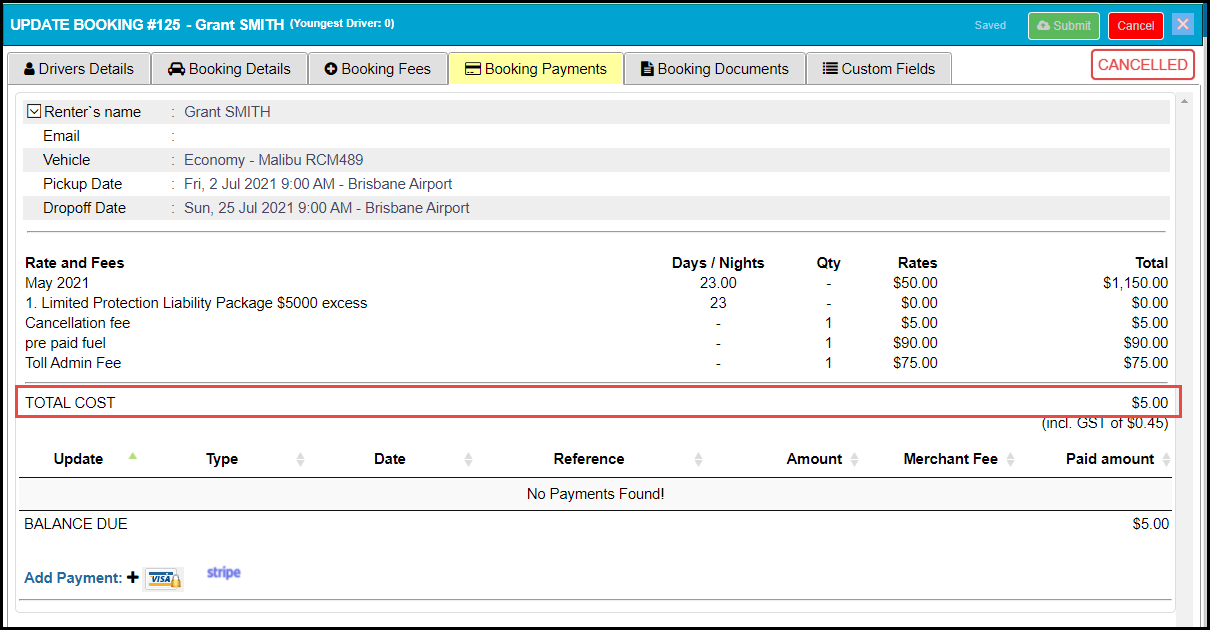Screen dimensions: 1210x630
Task: Click the Visa secure card payment icon
Action: click(163, 578)
